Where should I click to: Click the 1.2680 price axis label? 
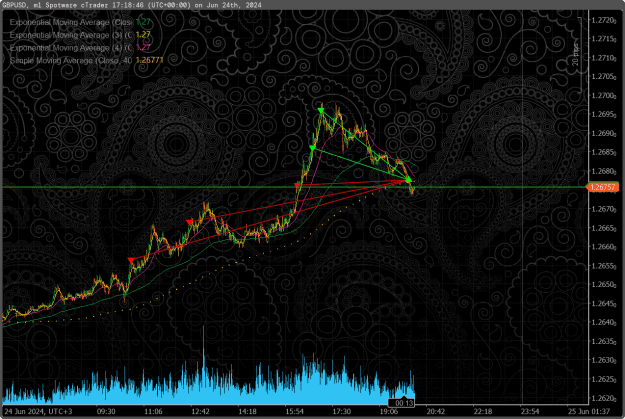tap(603, 171)
